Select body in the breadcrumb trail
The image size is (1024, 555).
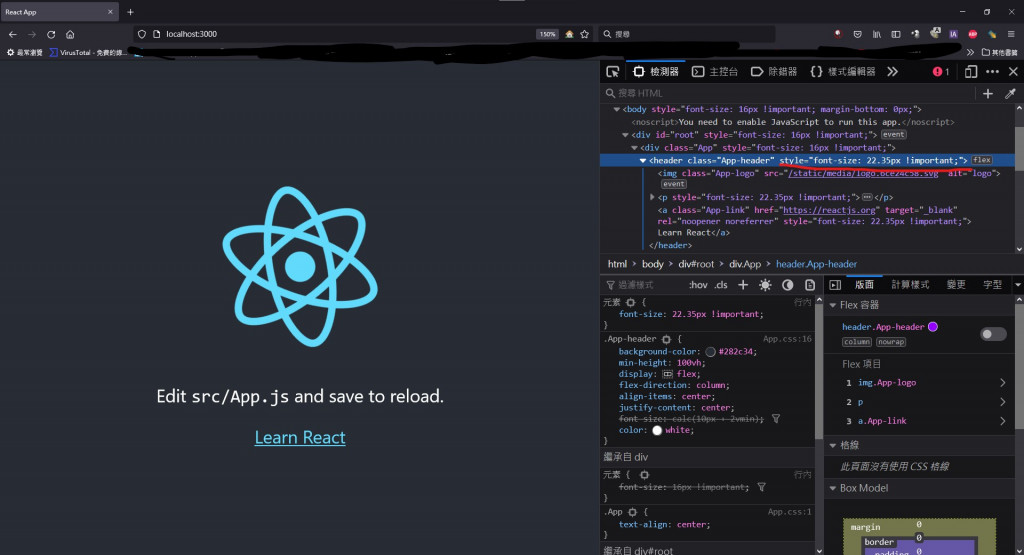[652, 264]
